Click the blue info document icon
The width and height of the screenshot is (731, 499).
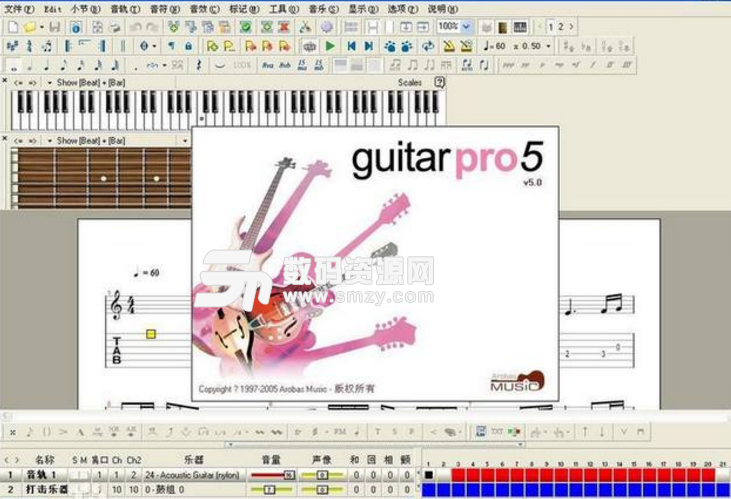(76, 27)
